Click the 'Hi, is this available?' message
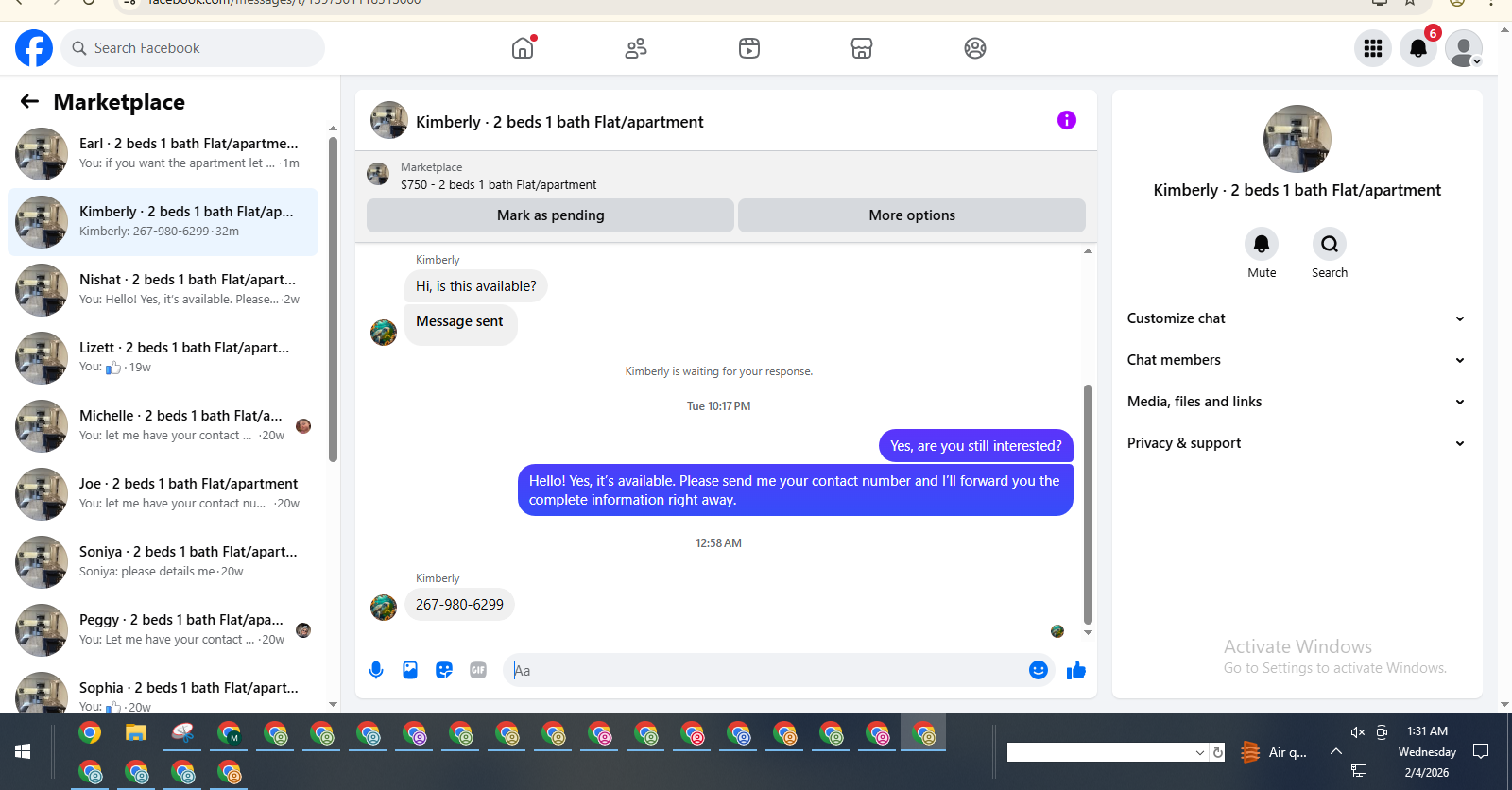The height and width of the screenshot is (790, 1512). click(476, 286)
